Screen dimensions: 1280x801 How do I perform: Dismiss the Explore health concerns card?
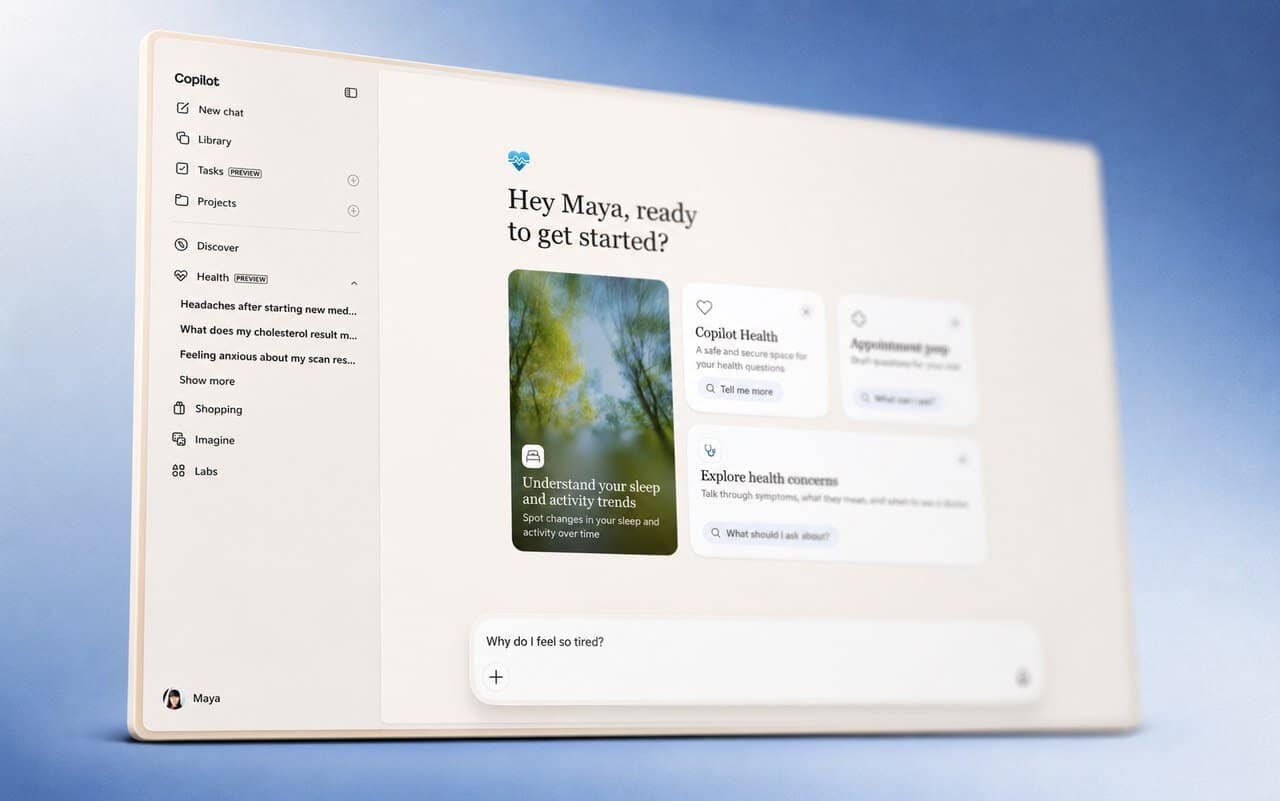tap(962, 460)
